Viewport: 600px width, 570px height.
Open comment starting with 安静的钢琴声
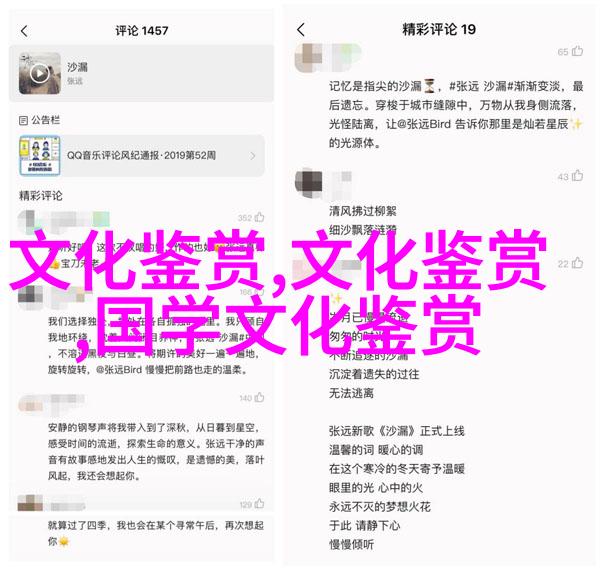(x=156, y=451)
